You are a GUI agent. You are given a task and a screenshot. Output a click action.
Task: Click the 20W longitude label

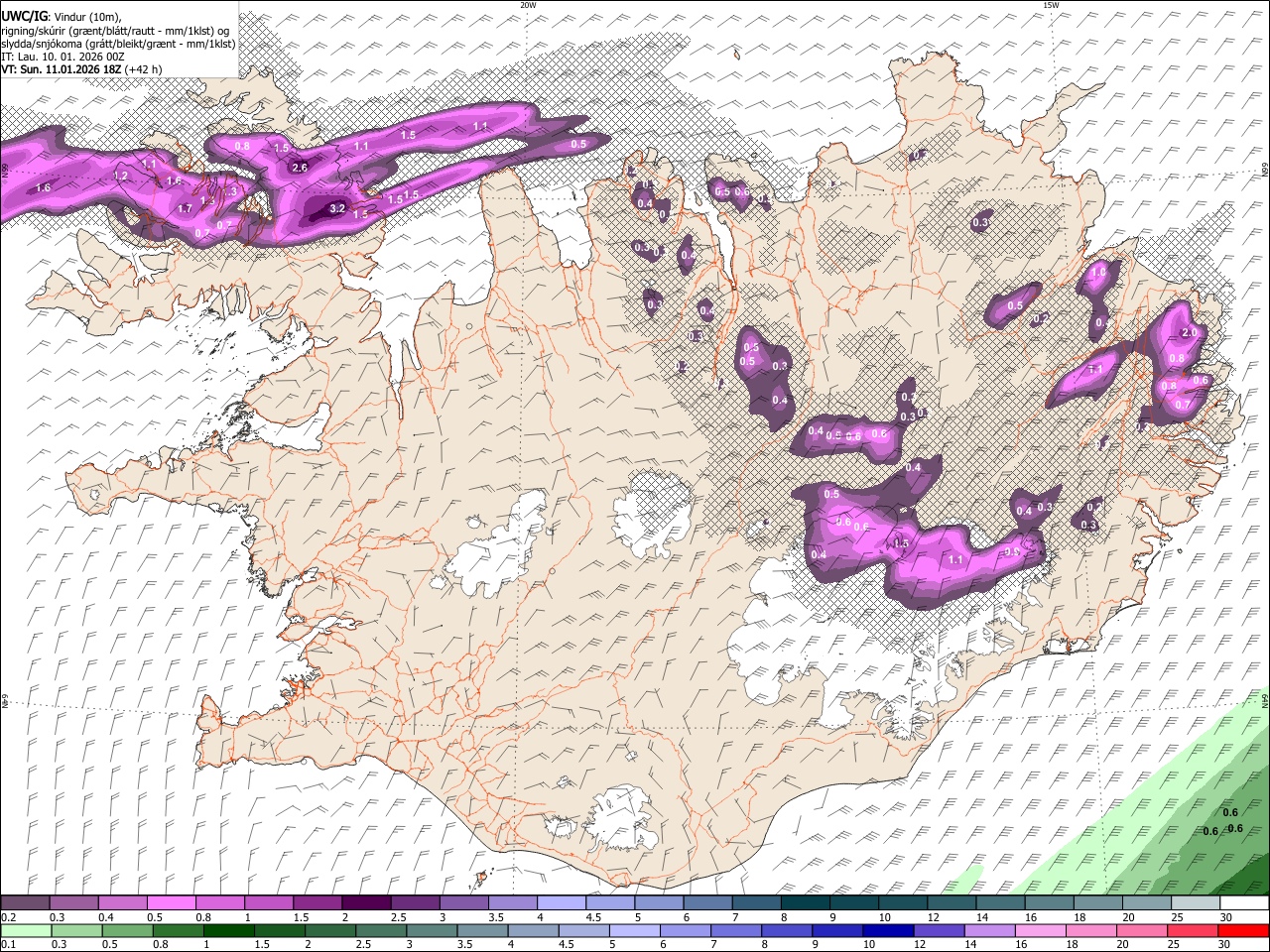coord(527,5)
